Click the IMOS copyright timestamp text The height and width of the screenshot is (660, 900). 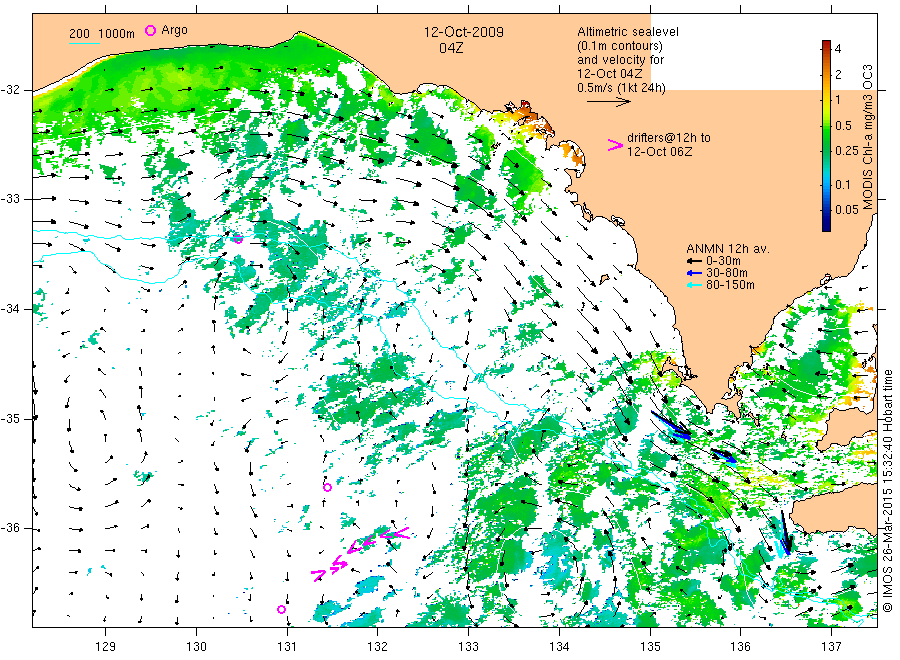tap(888, 491)
